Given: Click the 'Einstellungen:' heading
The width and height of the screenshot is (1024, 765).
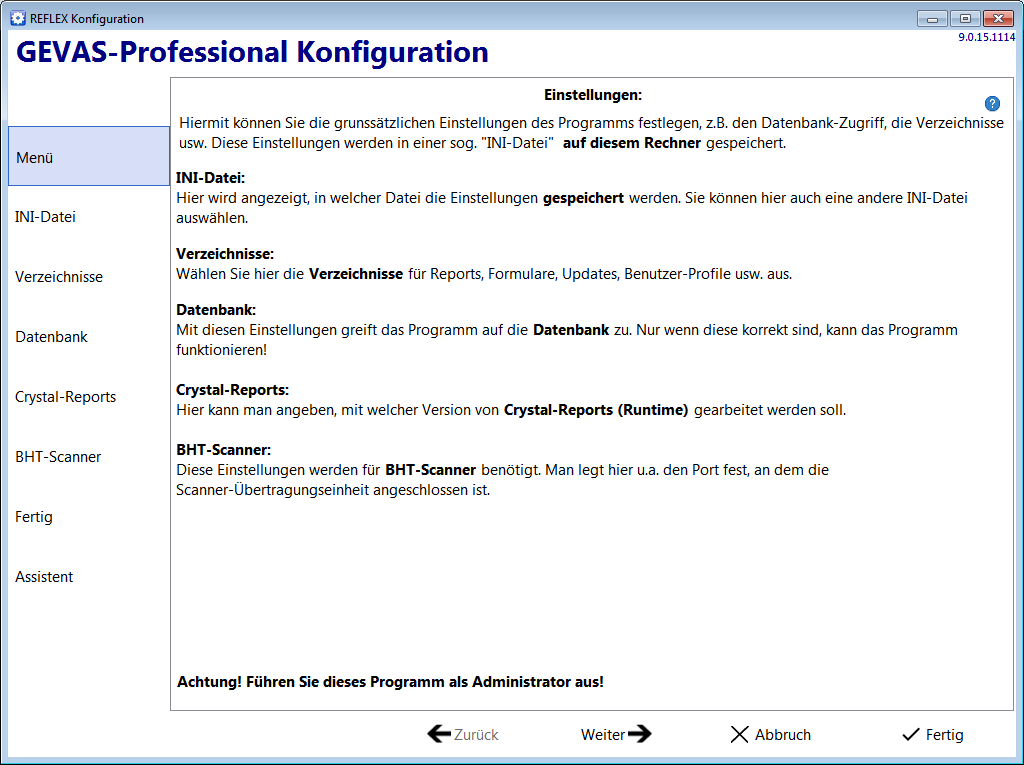Looking at the screenshot, I should point(593,95).
